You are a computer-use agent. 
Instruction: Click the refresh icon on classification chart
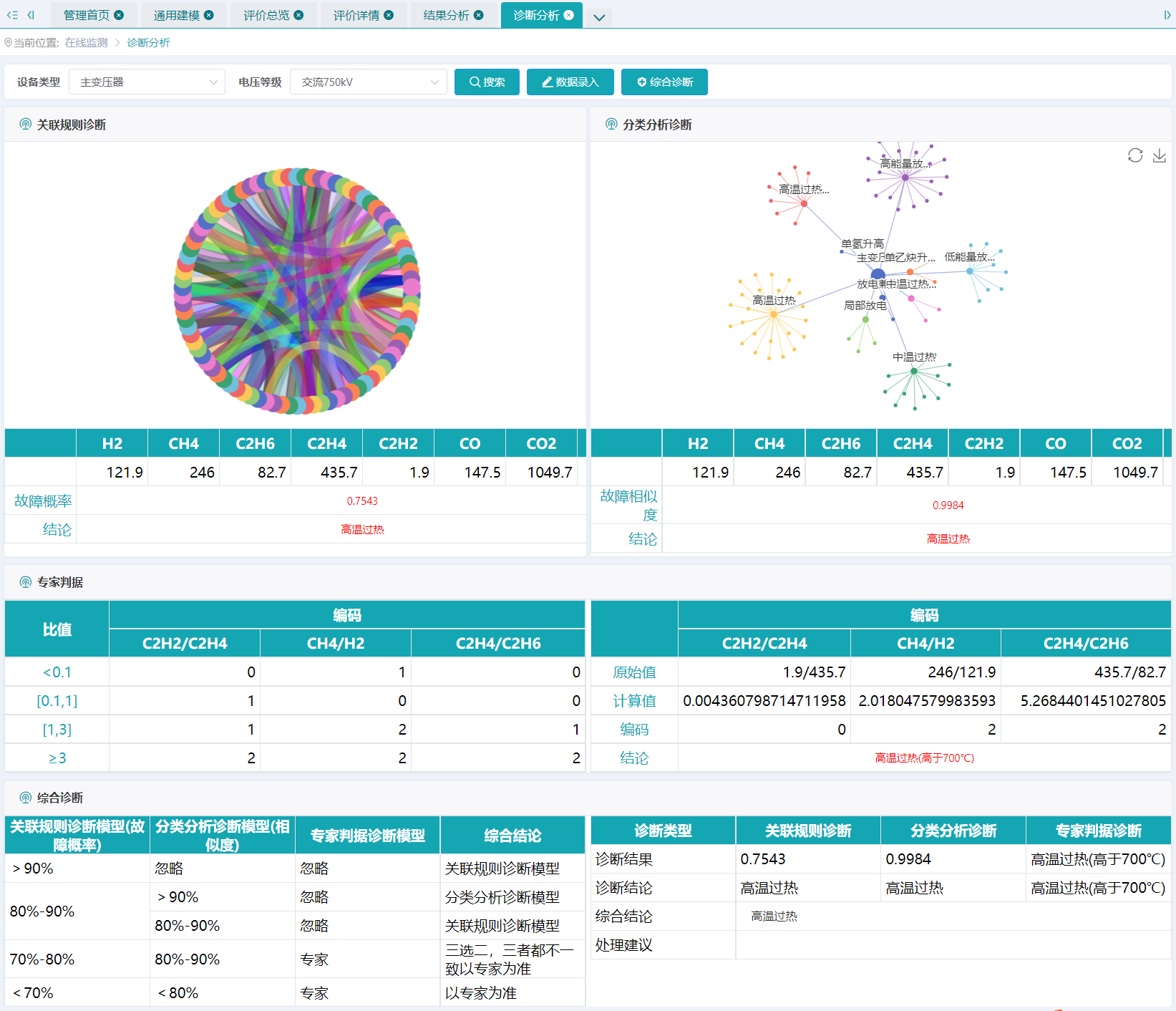(1134, 155)
